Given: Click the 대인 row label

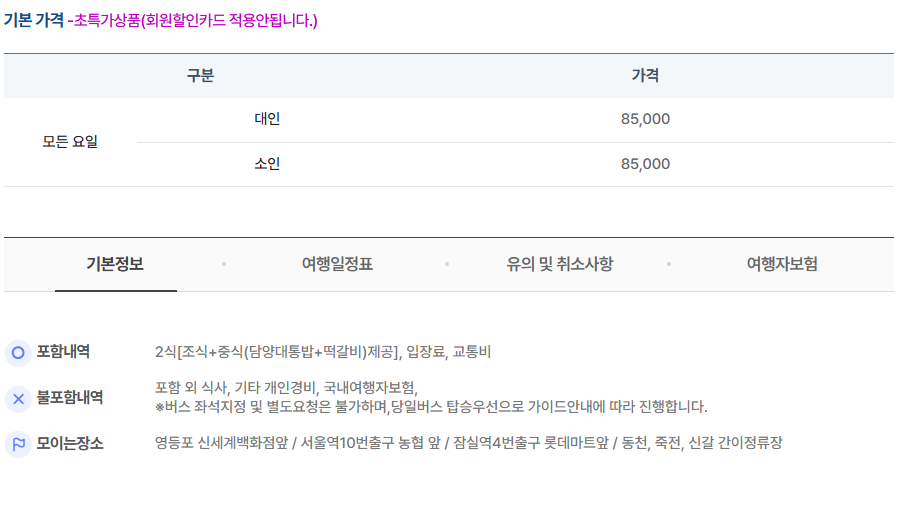Looking at the screenshot, I should (267, 119).
